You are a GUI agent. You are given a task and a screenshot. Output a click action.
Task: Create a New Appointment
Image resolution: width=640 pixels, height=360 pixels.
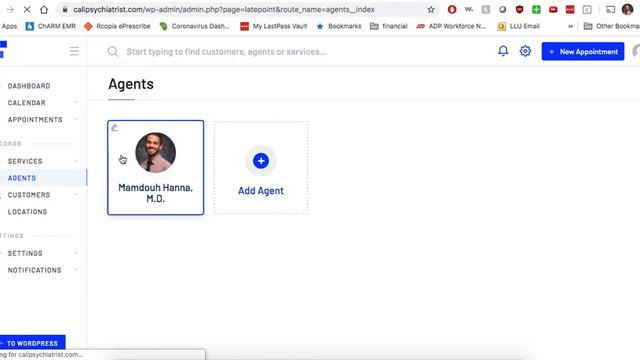point(583,51)
